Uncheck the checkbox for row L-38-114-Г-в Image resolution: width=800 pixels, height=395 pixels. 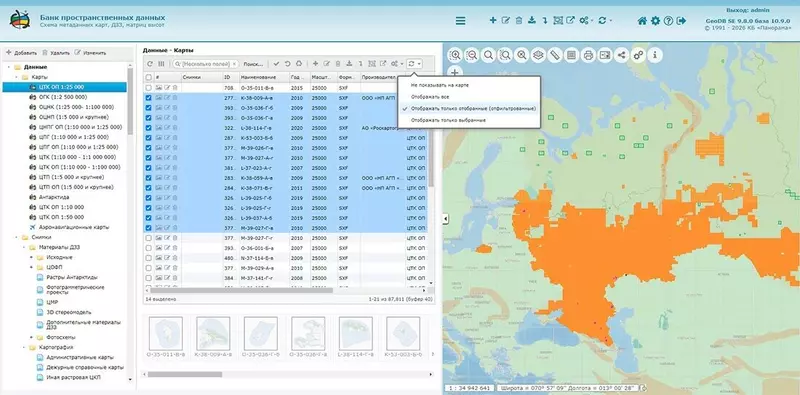pyautogui.click(x=148, y=128)
